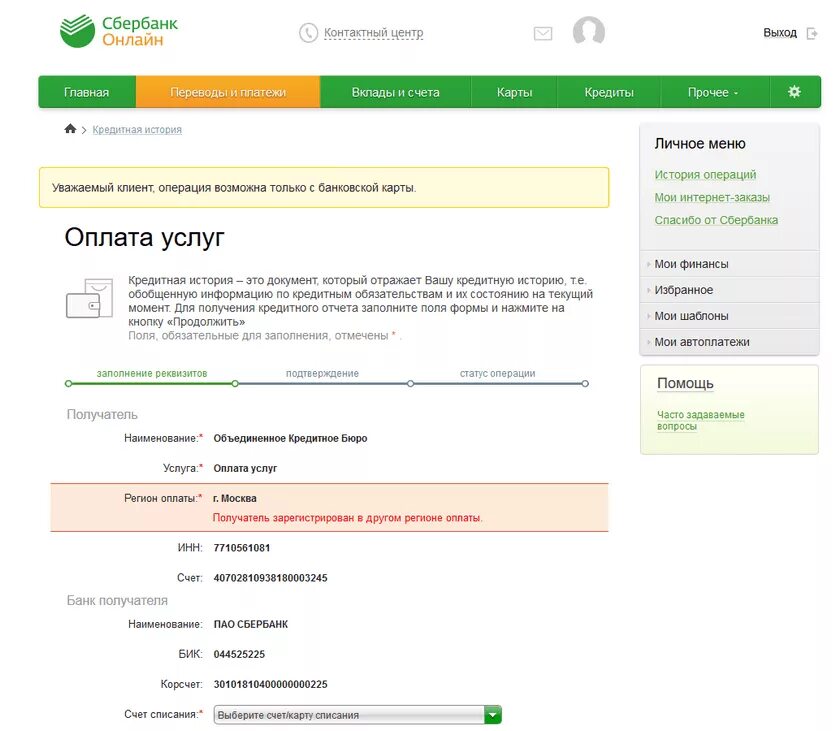
Task: Click Выход to log out
Action: 780,33
